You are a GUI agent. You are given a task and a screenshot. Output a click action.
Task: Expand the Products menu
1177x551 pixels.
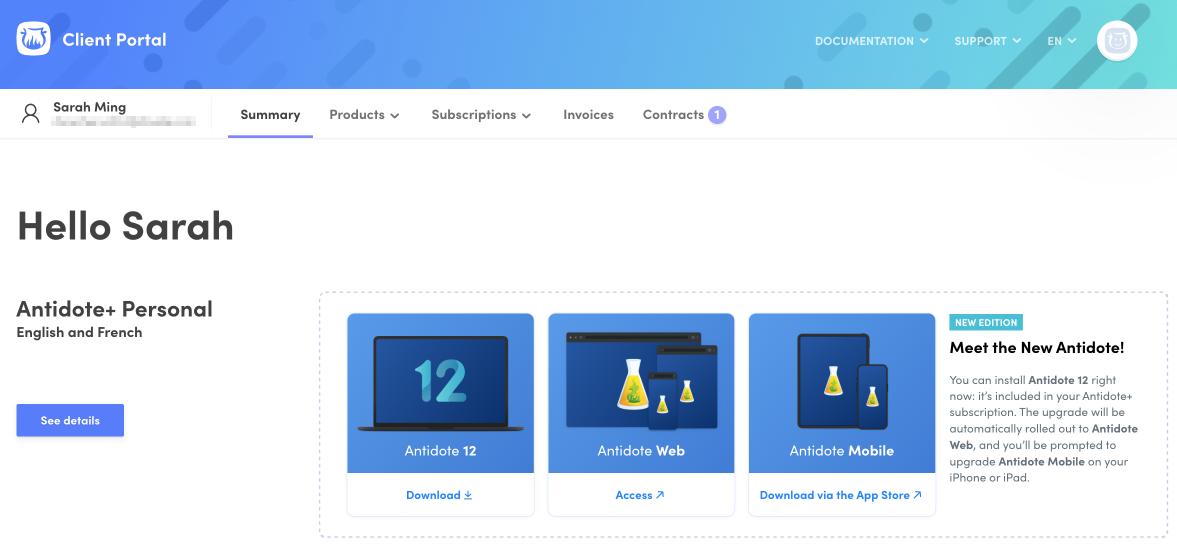[364, 115]
